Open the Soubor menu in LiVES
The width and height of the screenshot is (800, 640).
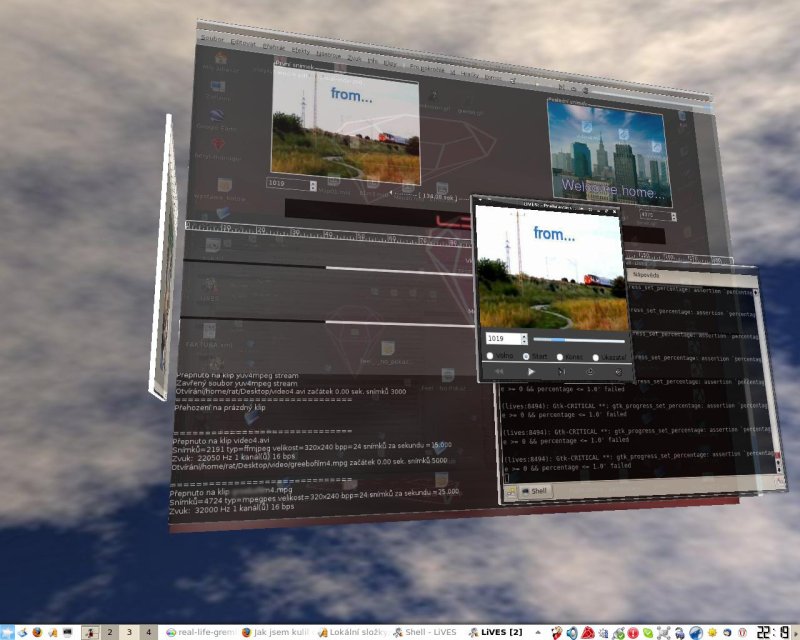pos(212,38)
